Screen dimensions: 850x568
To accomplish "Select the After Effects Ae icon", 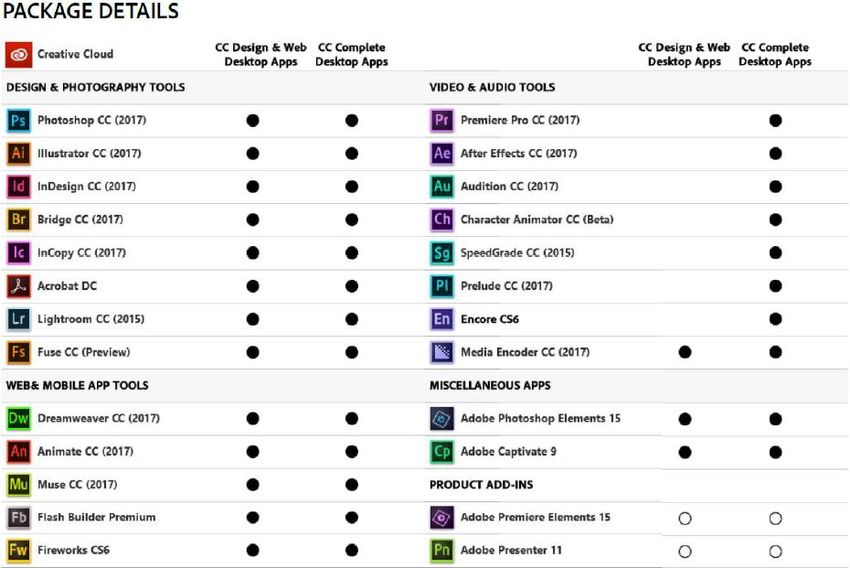I will coord(442,153).
